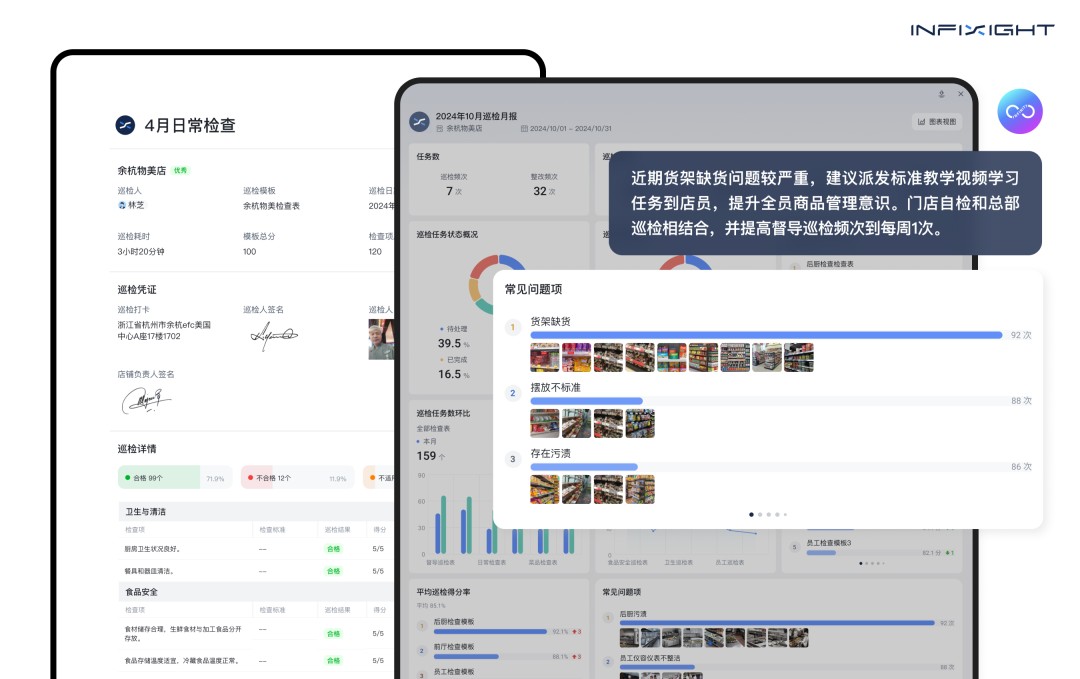Screen dimensions: 1080x679
Task: Click the green 优秀 badge next to 余杭物美店
Action: click(x=180, y=171)
